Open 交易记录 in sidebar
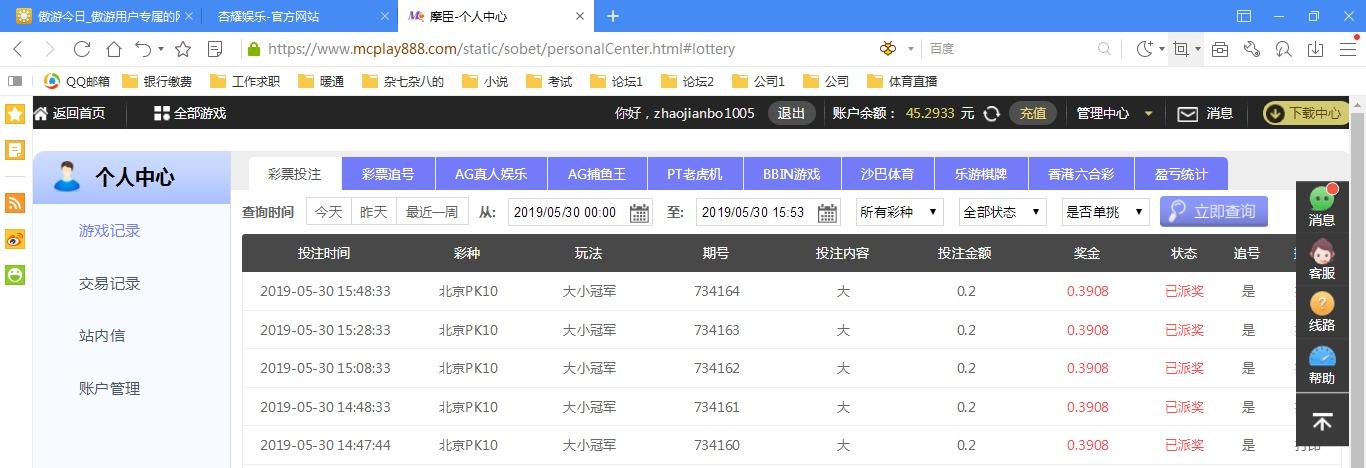The height and width of the screenshot is (468, 1366). tap(109, 284)
